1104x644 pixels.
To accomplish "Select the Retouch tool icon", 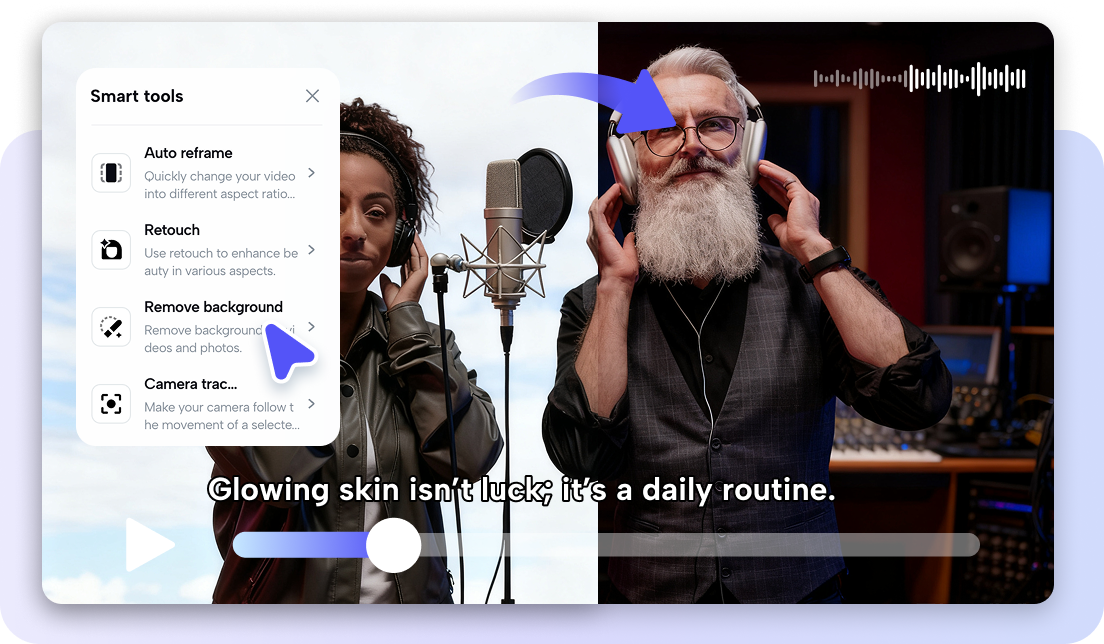I will [x=110, y=249].
